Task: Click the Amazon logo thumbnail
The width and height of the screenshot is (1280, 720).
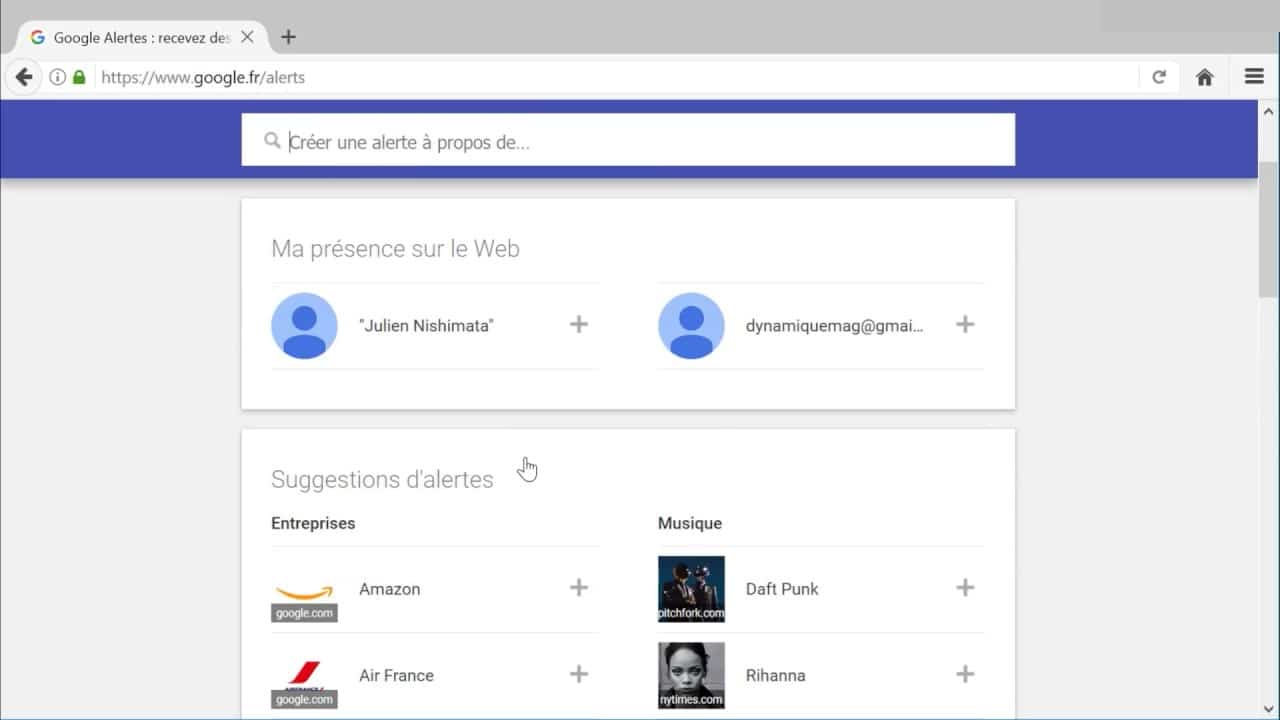Action: (304, 589)
